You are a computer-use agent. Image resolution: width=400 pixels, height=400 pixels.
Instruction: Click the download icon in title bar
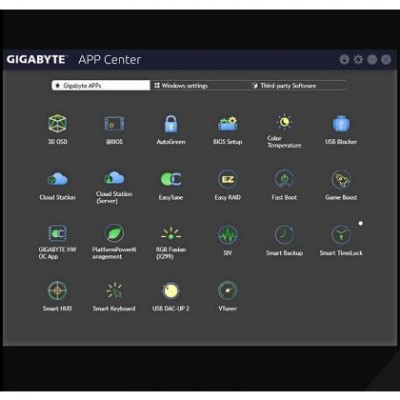pos(344,60)
